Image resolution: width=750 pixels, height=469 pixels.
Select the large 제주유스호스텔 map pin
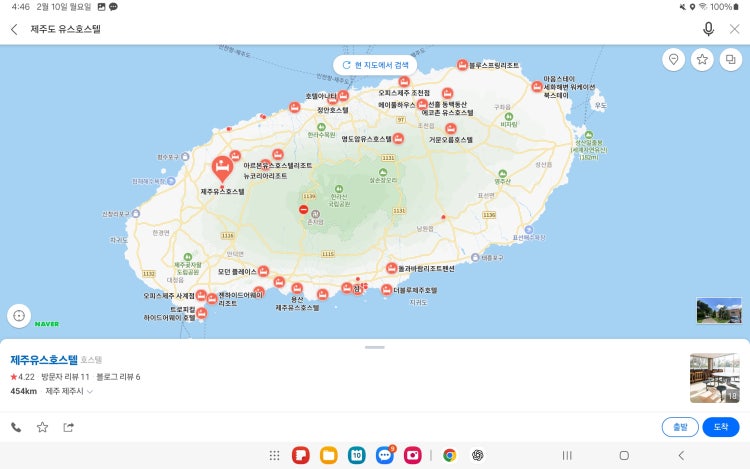coord(222,169)
